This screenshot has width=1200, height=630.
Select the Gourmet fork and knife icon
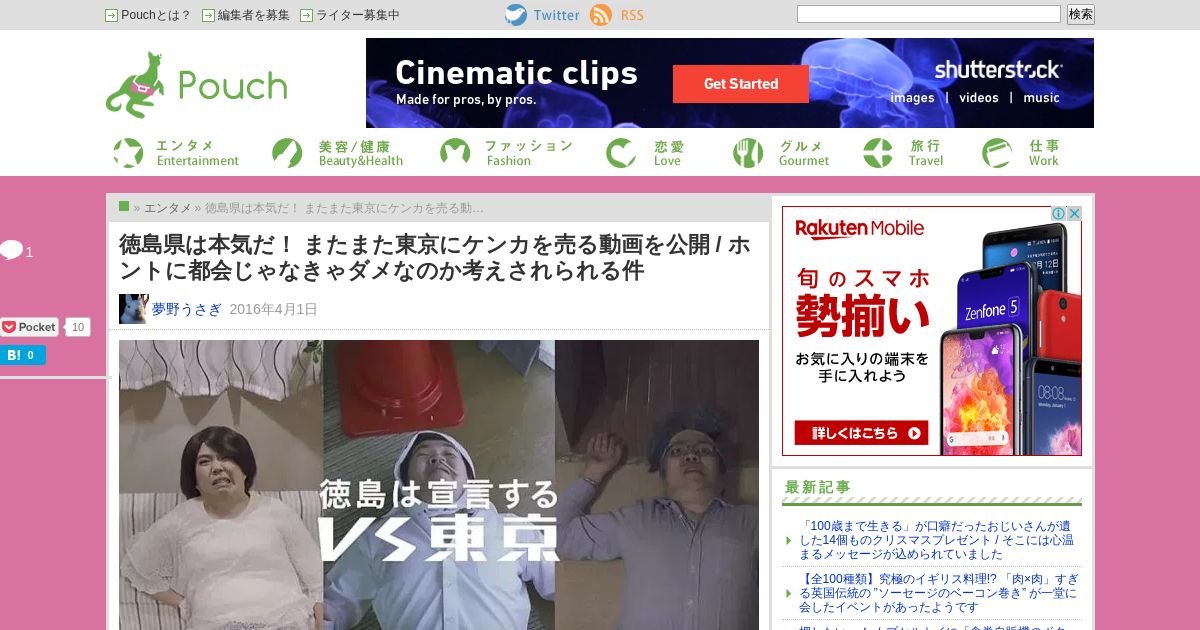(748, 153)
